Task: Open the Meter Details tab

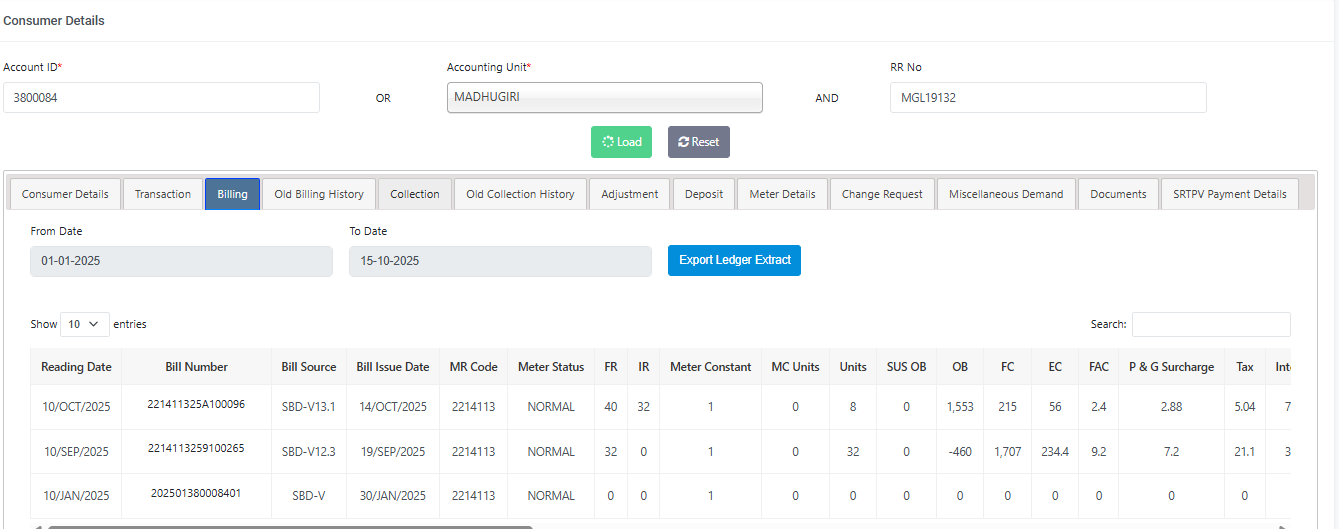Action: click(782, 194)
